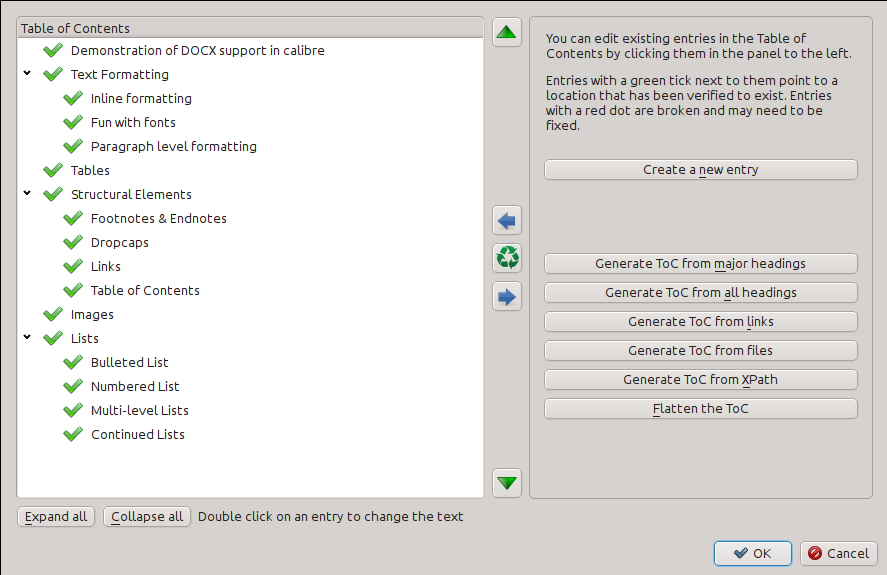Confirm the dialog with OK

pos(752,553)
